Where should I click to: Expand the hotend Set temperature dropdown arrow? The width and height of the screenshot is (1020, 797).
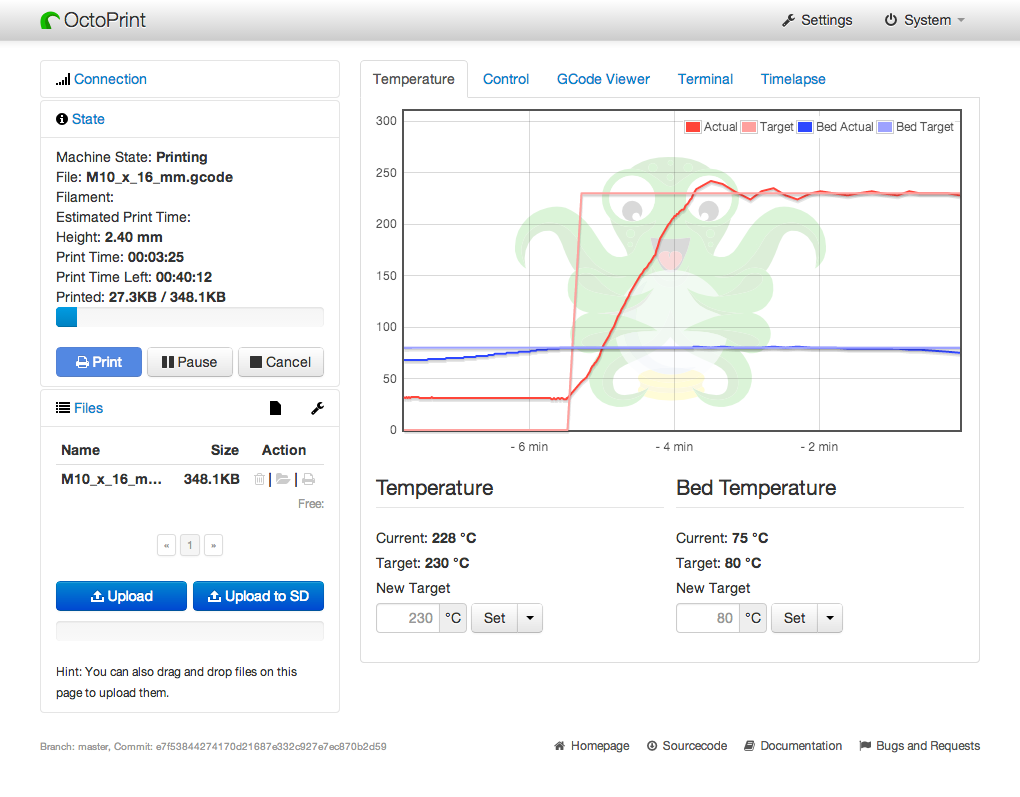[x=530, y=618]
